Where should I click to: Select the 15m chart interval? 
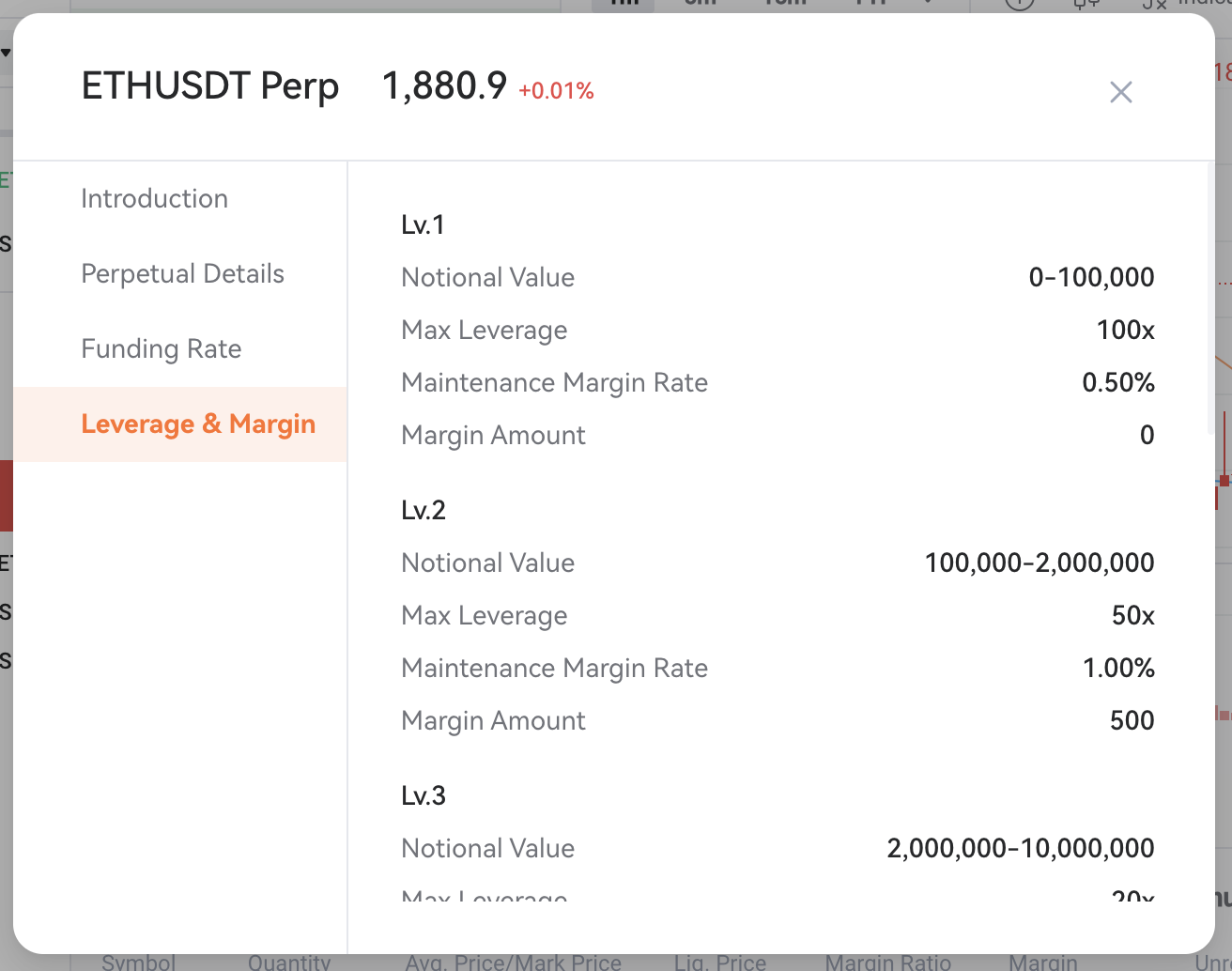point(784,3)
